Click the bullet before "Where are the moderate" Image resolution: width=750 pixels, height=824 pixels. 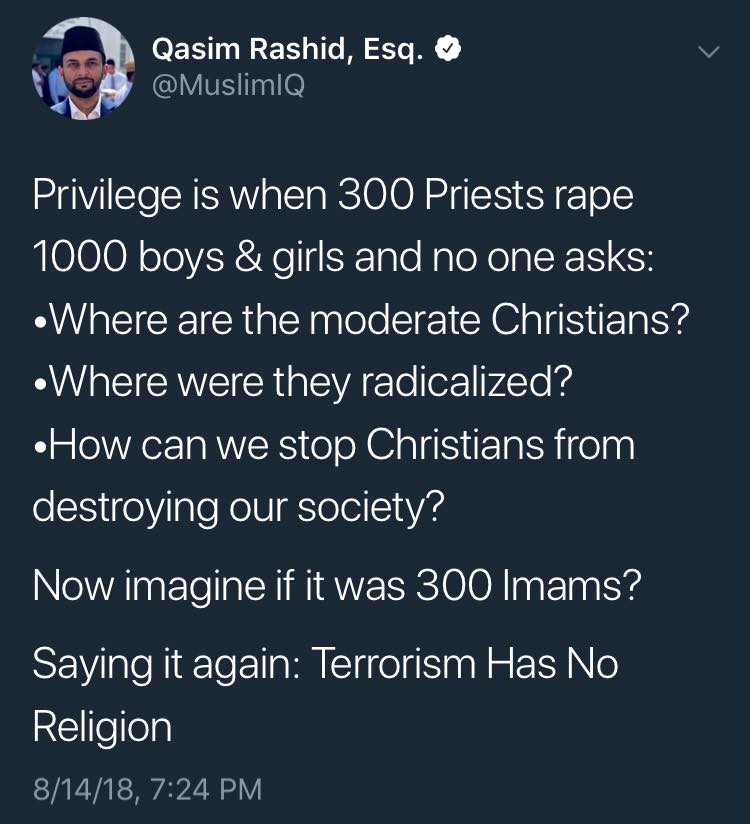click(x=40, y=323)
